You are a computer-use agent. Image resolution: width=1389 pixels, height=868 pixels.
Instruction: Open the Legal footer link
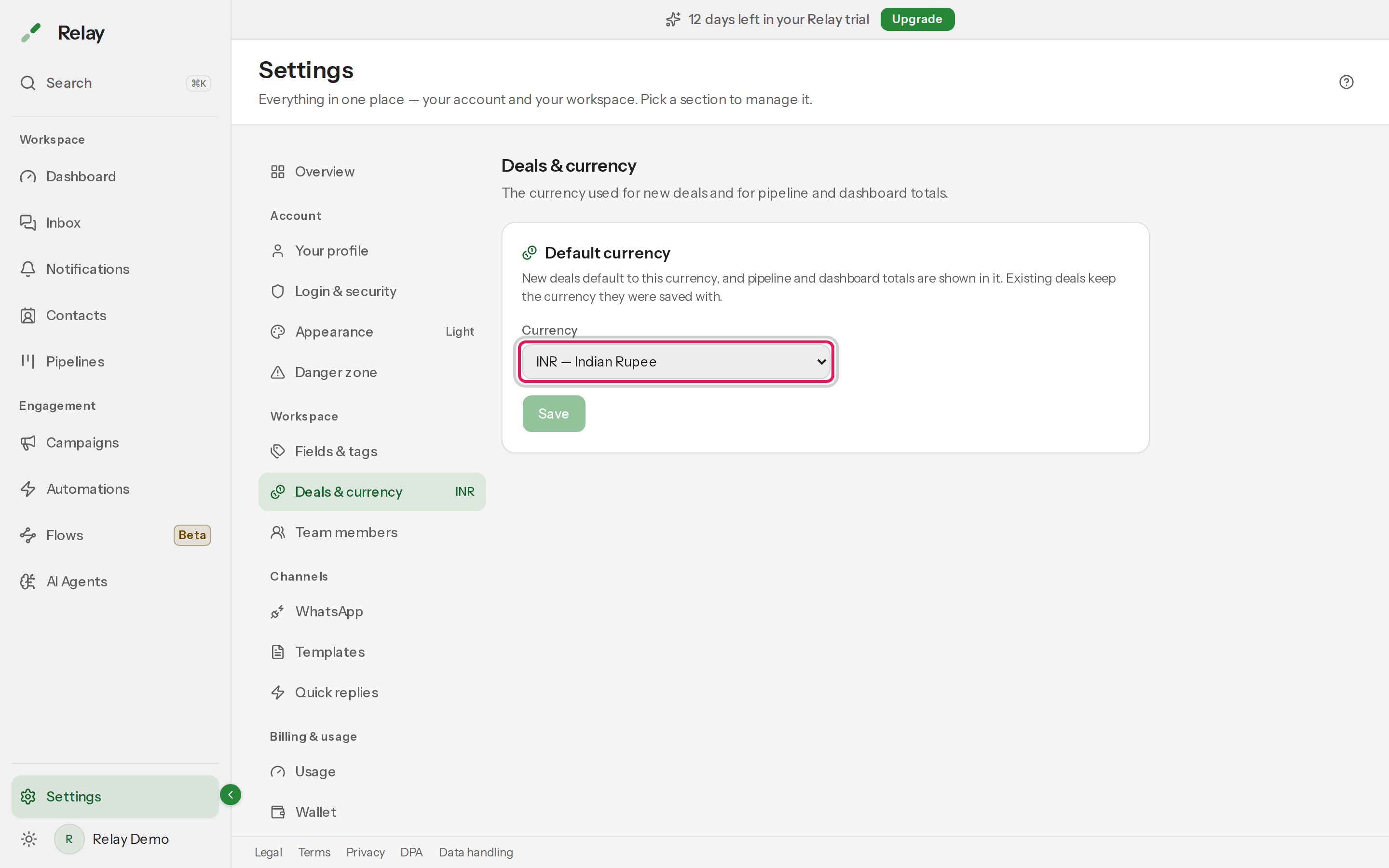click(268, 853)
